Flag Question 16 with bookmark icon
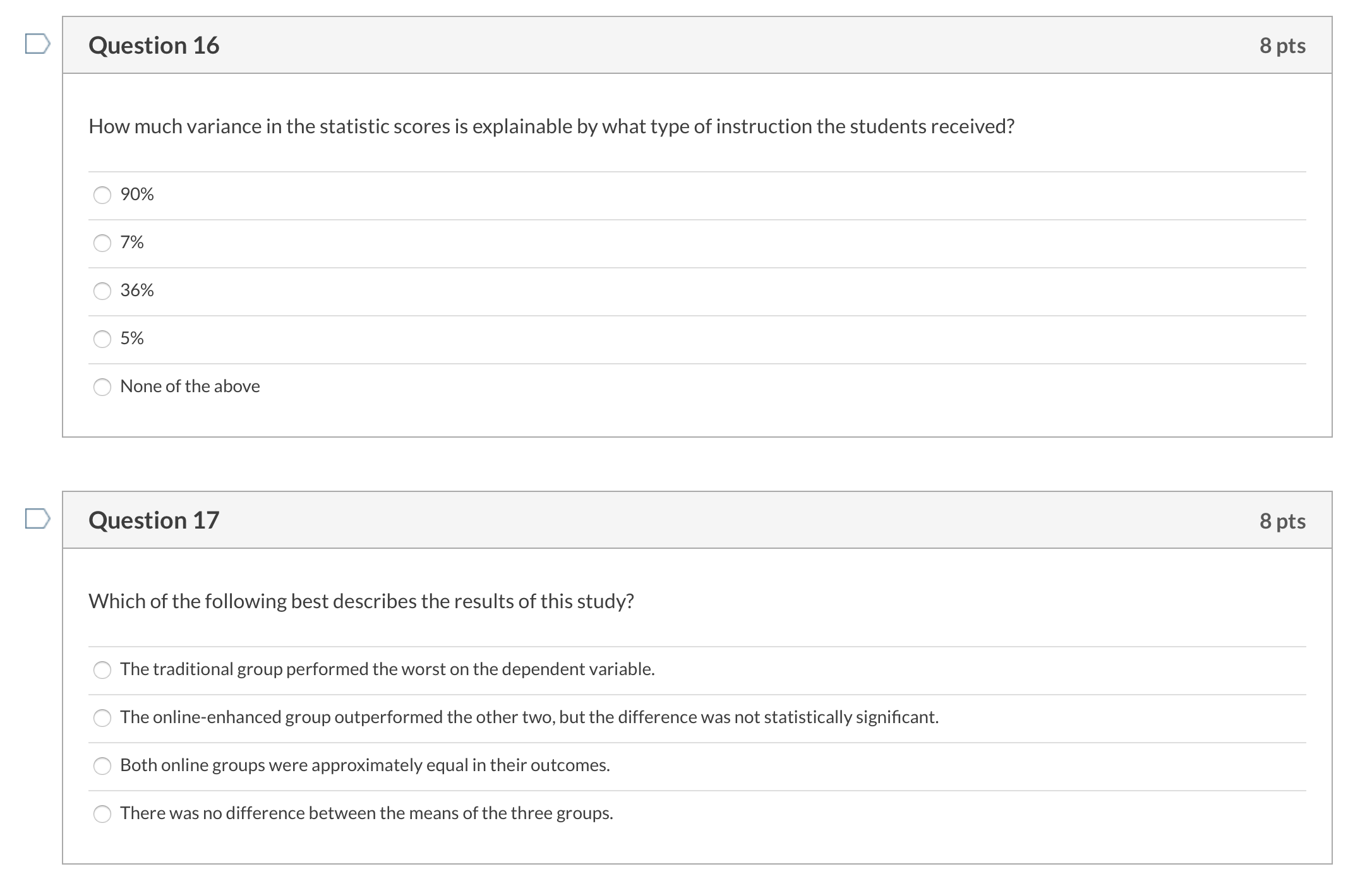This screenshot has height=881, width=1372. pos(37,44)
